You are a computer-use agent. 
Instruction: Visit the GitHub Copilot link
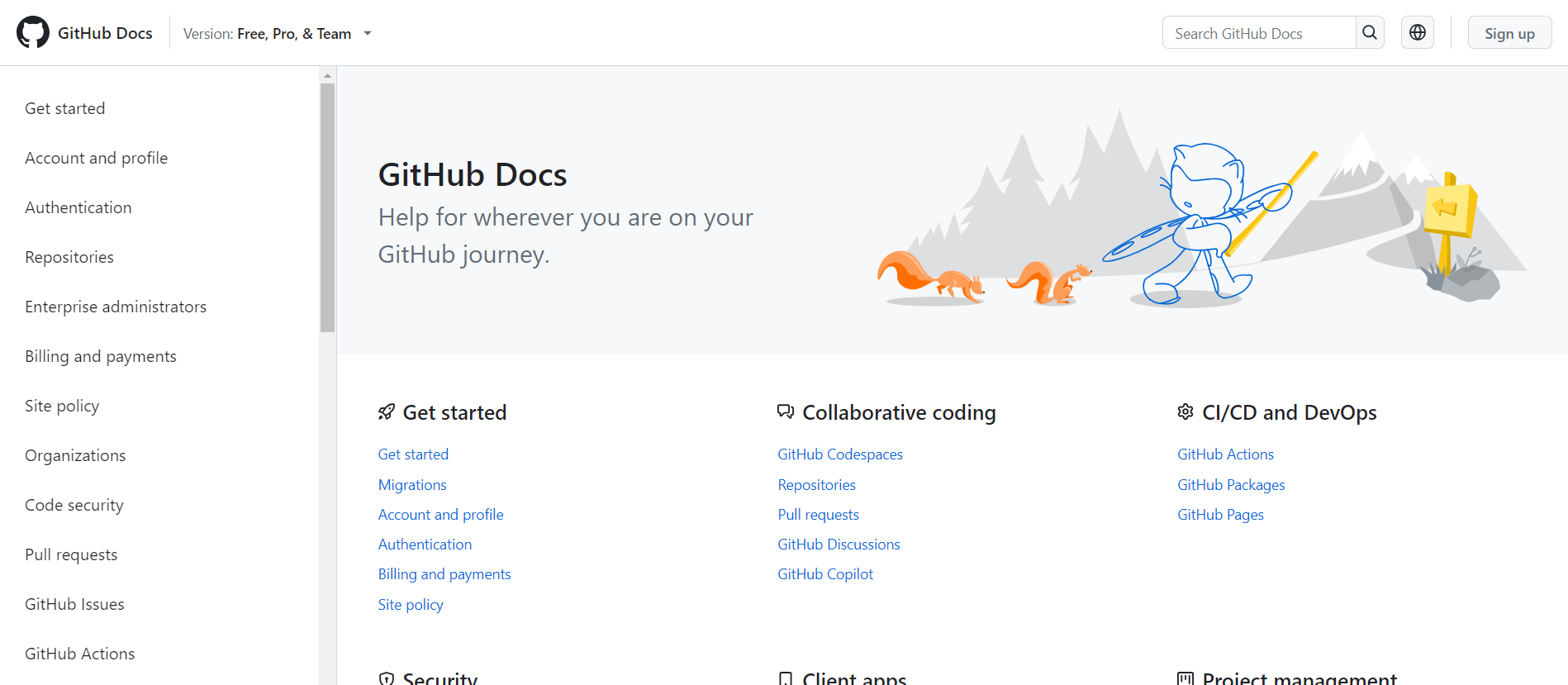tap(824, 574)
